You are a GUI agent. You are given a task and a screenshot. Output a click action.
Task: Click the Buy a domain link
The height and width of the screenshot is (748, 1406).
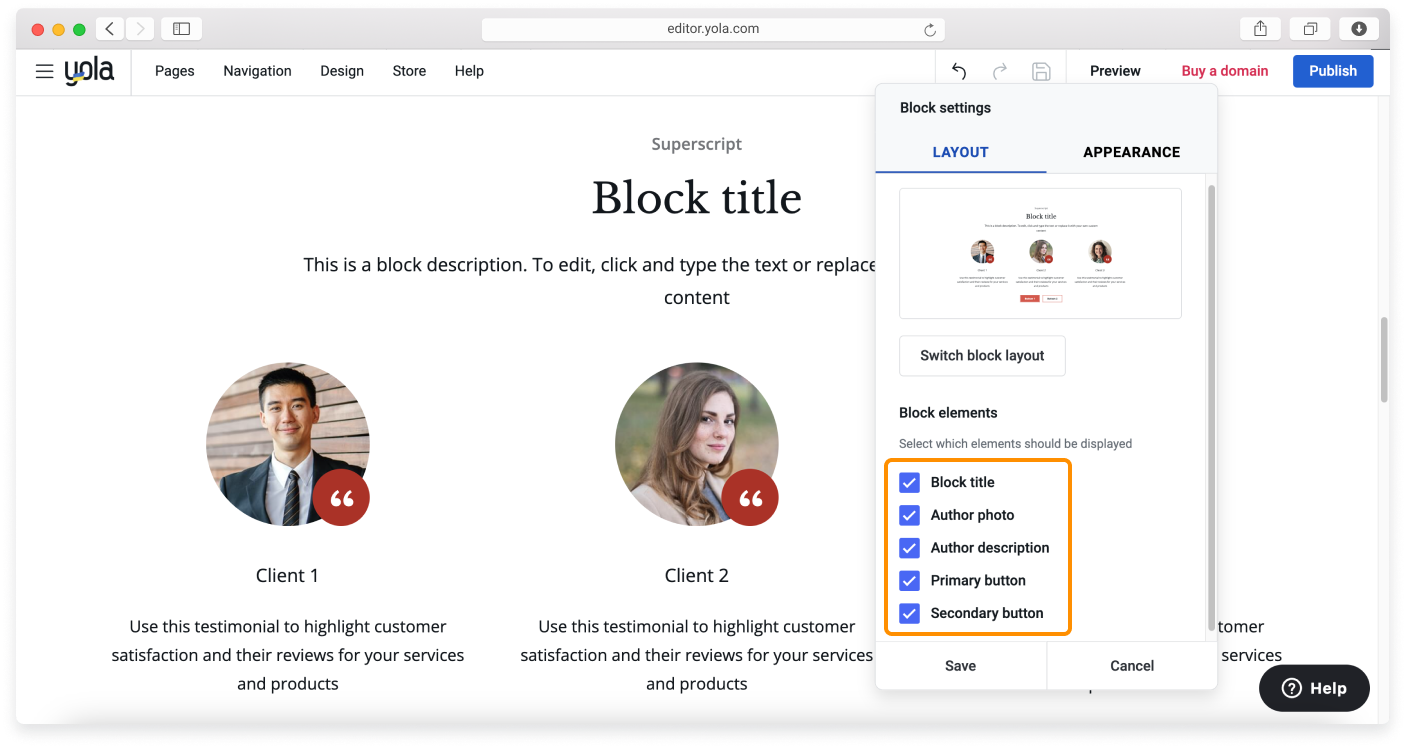[x=1224, y=71]
